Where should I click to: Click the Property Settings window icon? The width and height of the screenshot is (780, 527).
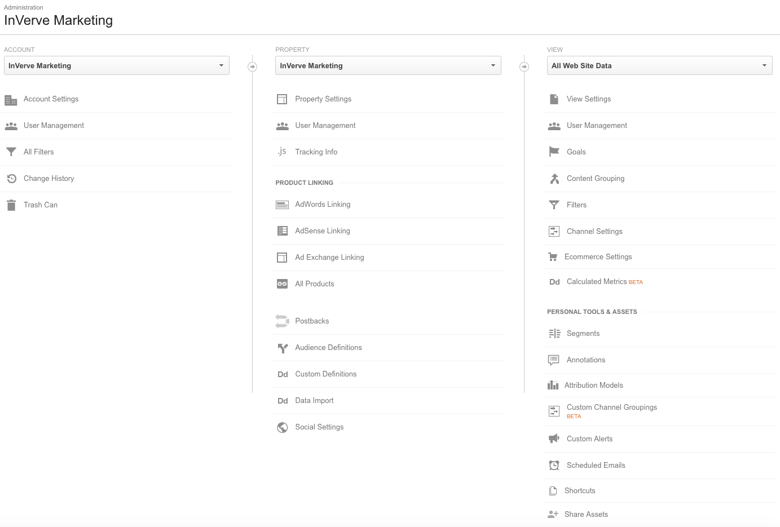282,99
